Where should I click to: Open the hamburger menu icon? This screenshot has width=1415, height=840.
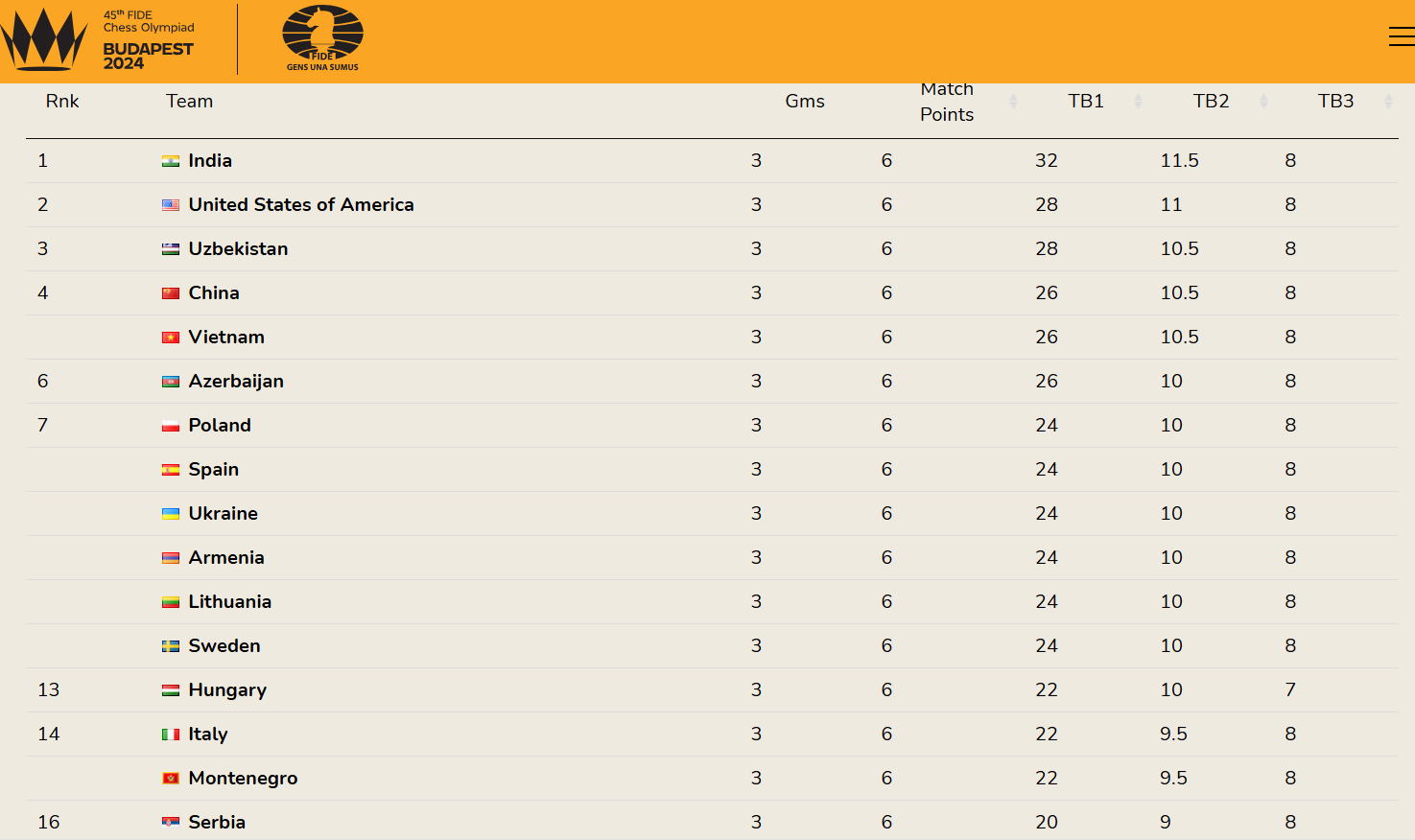pyautogui.click(x=1402, y=36)
